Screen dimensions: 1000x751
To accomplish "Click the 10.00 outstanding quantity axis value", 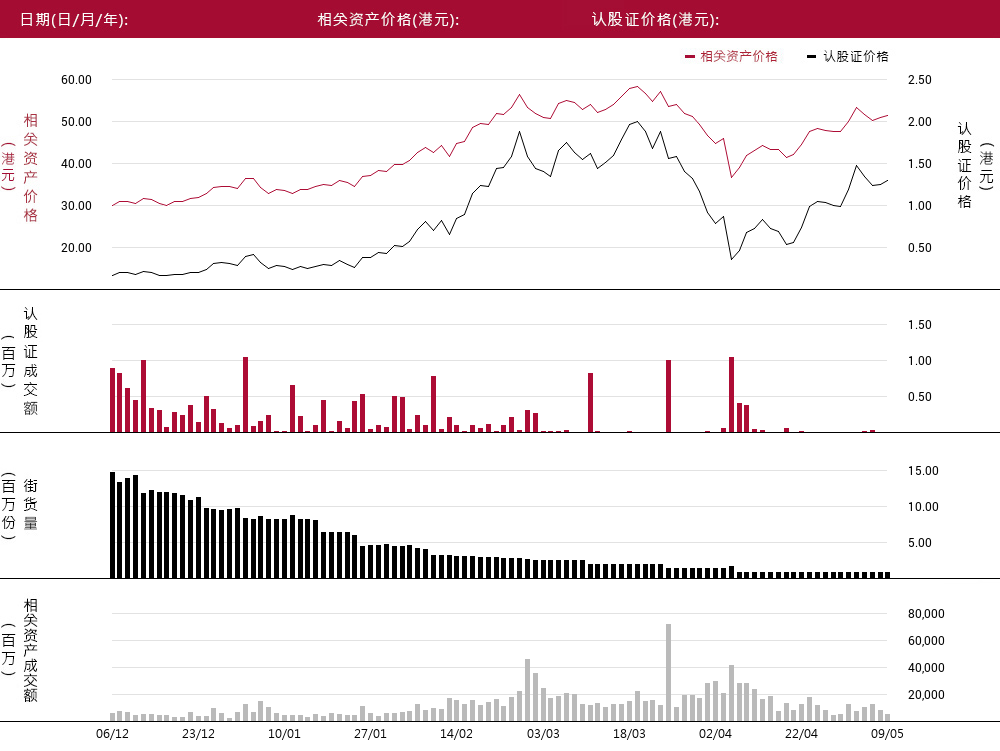I will tap(923, 507).
